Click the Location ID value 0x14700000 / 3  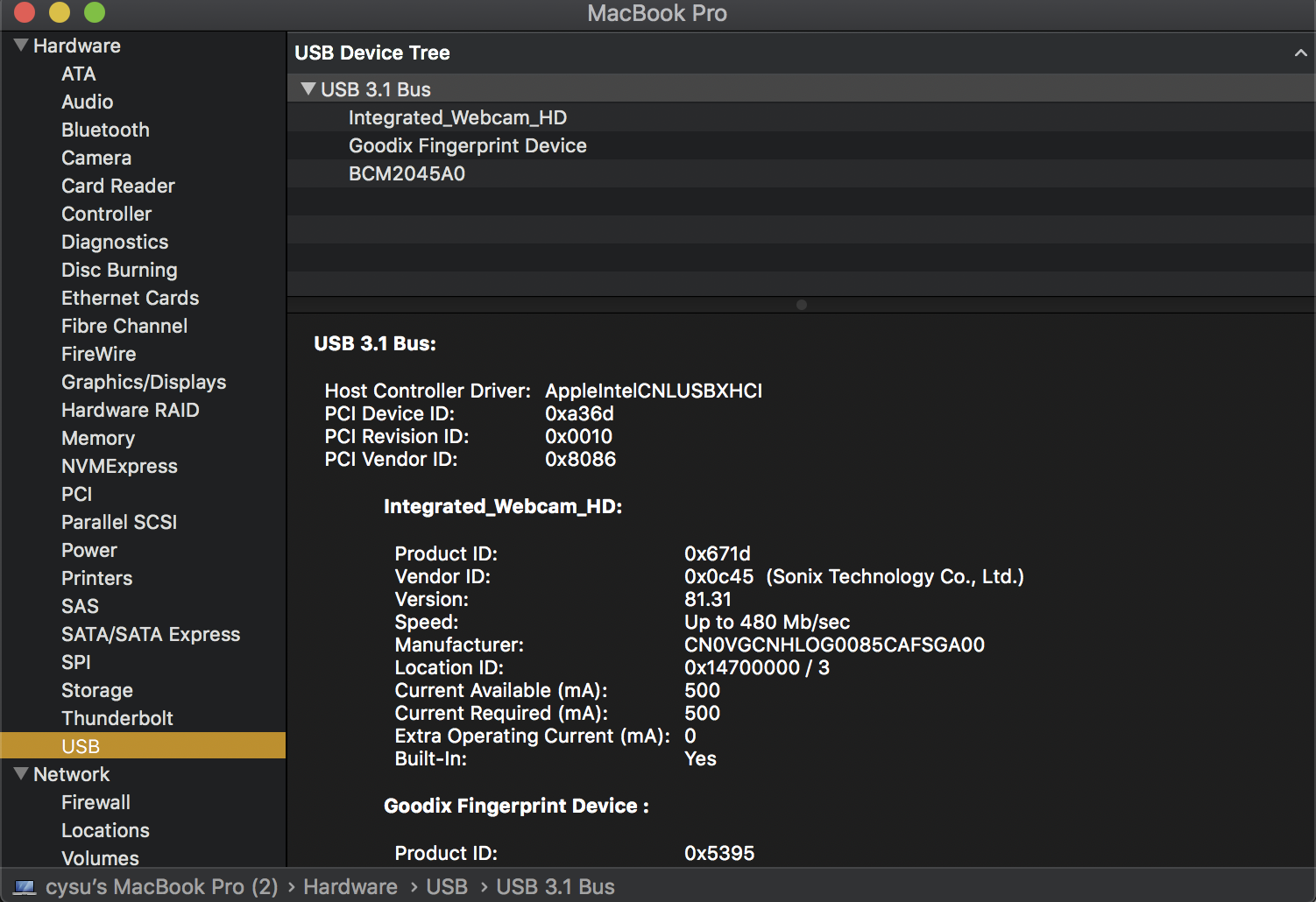757,667
